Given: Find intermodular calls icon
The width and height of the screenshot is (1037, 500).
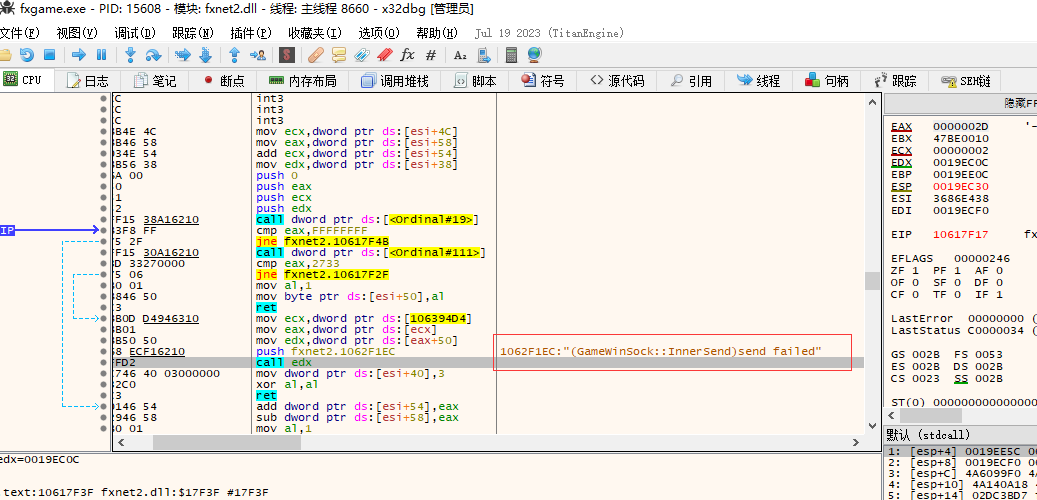Looking at the screenshot, I should [x=483, y=55].
